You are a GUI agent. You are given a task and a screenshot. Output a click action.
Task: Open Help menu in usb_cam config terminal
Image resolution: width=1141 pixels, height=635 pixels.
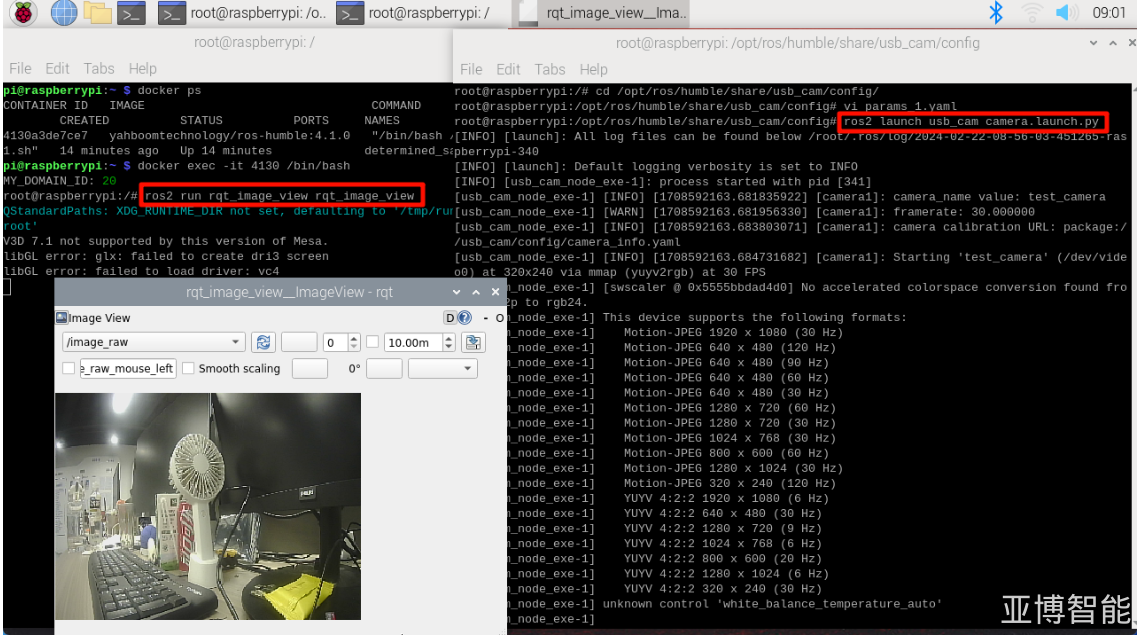coord(593,69)
